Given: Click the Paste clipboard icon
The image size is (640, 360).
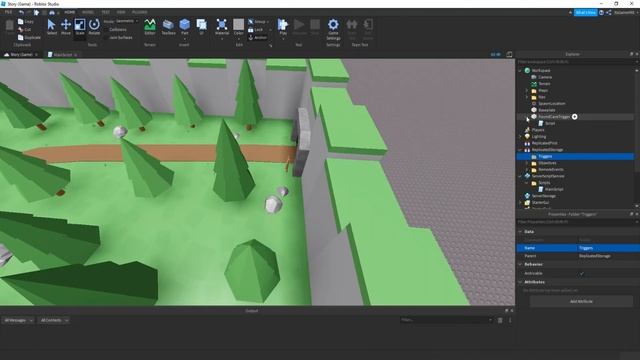Looking at the screenshot, I should (10, 26).
